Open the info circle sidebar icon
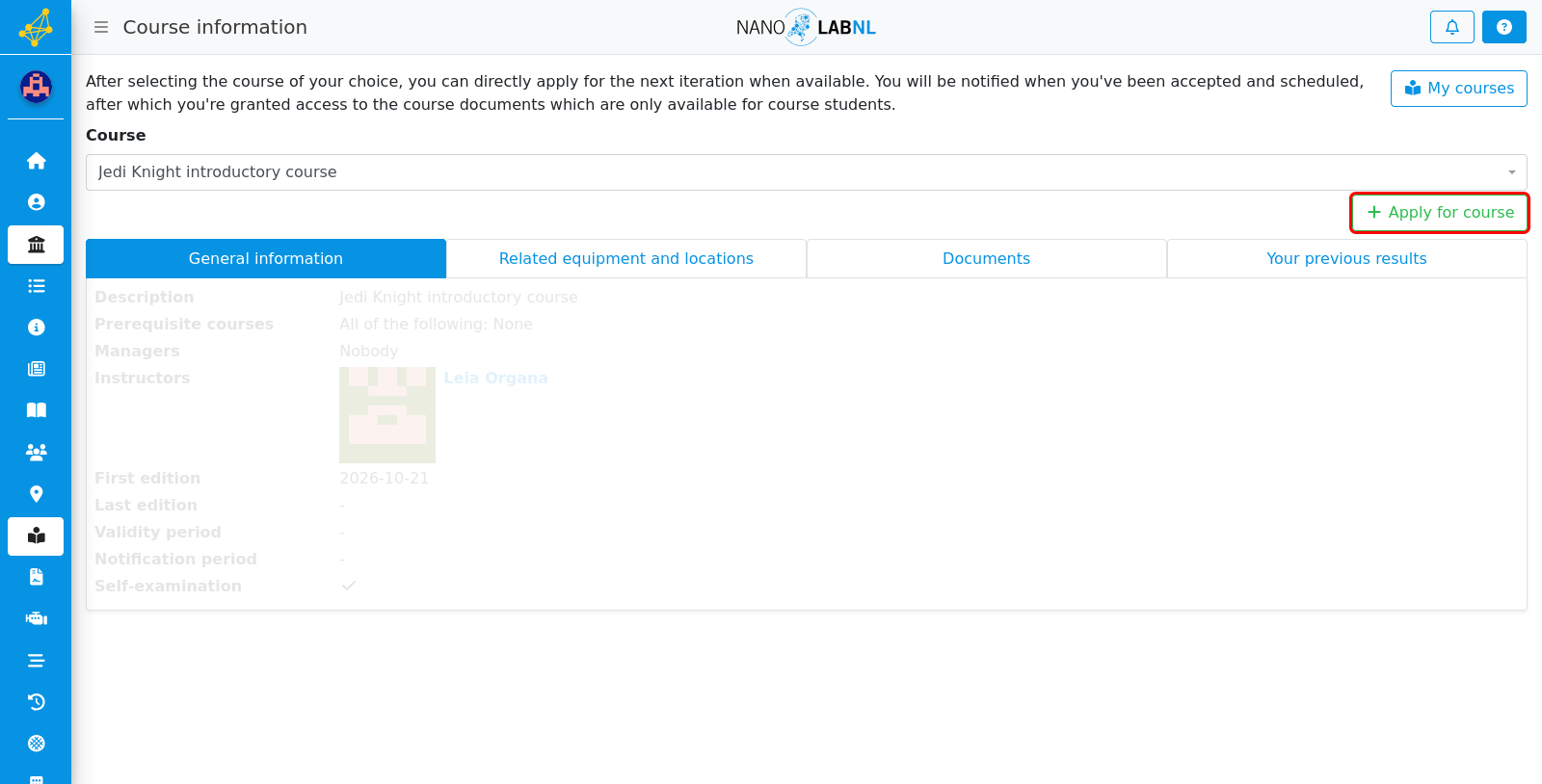Image resolution: width=1542 pixels, height=784 pixels. (36, 327)
